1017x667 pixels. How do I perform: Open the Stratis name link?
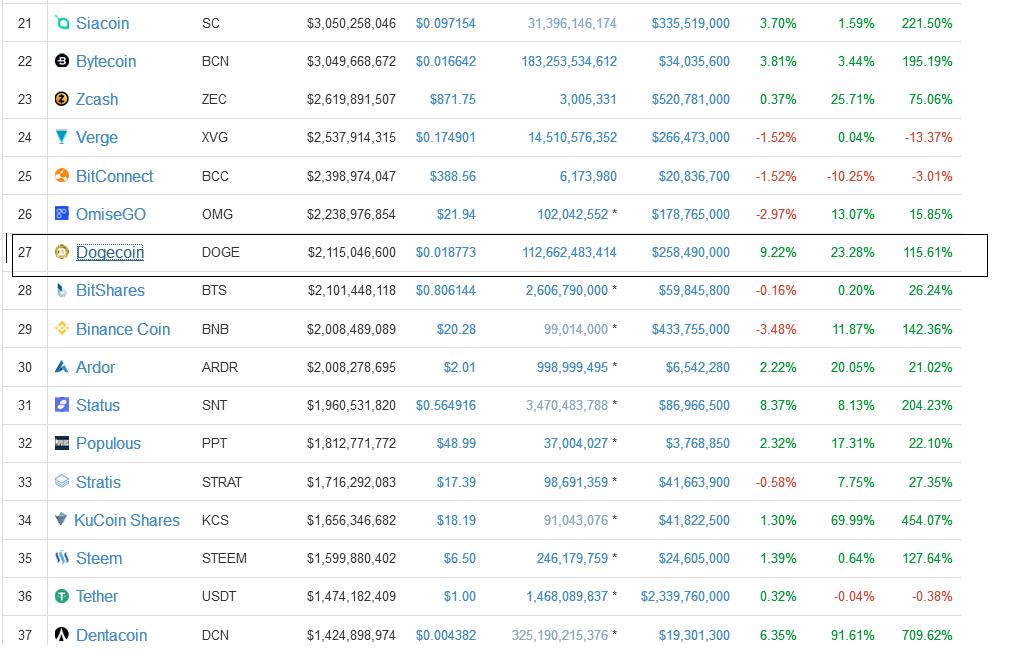tap(98, 482)
